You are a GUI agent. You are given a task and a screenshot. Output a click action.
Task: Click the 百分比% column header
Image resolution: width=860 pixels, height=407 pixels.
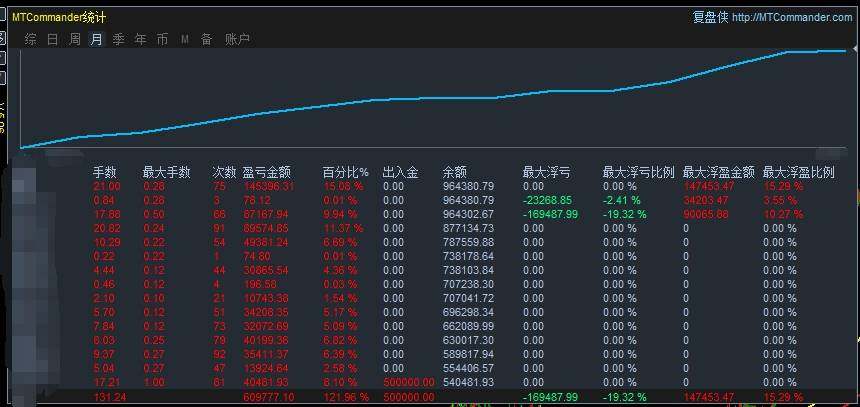[x=345, y=172]
